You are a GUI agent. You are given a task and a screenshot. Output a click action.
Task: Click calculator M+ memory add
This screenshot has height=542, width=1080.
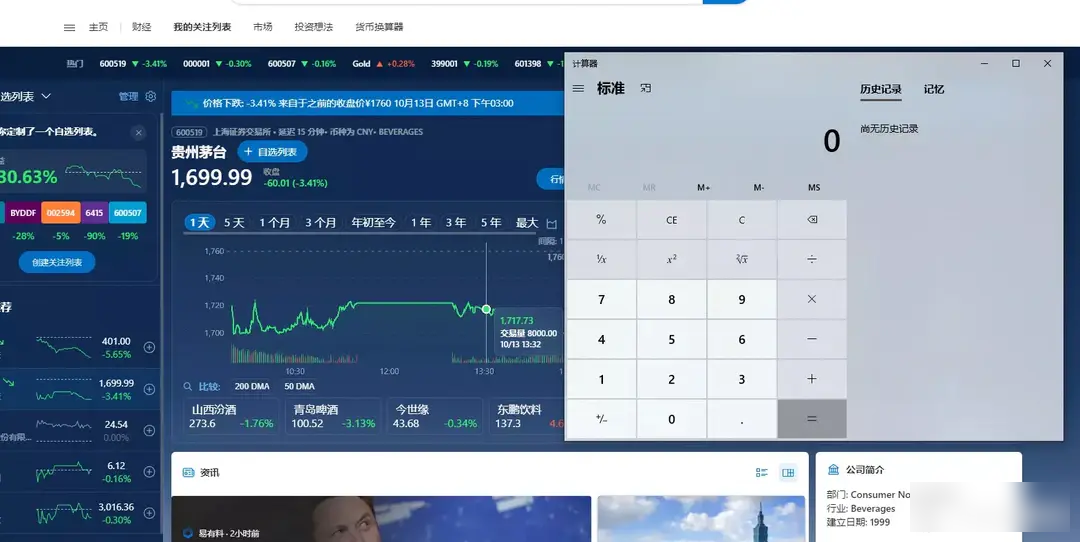coord(703,187)
